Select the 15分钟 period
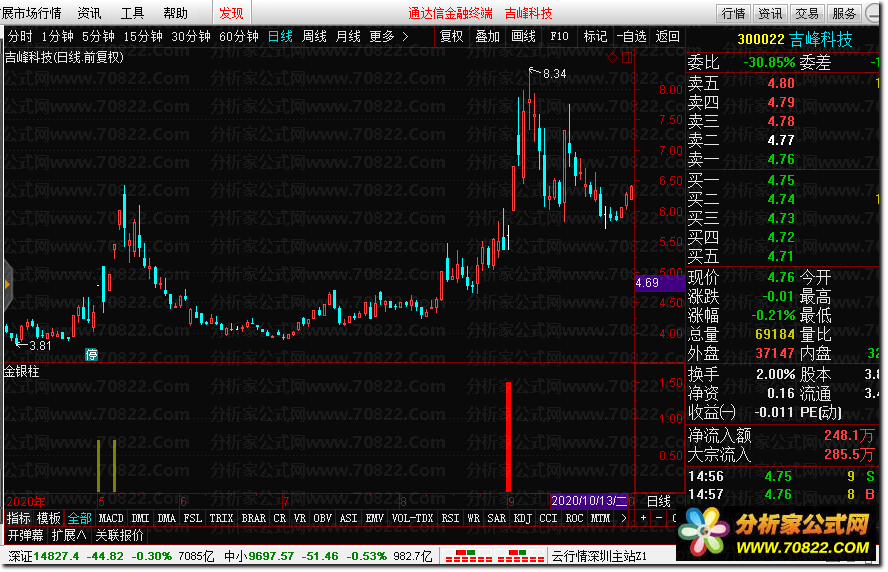The width and height of the screenshot is (888, 572). (143, 37)
